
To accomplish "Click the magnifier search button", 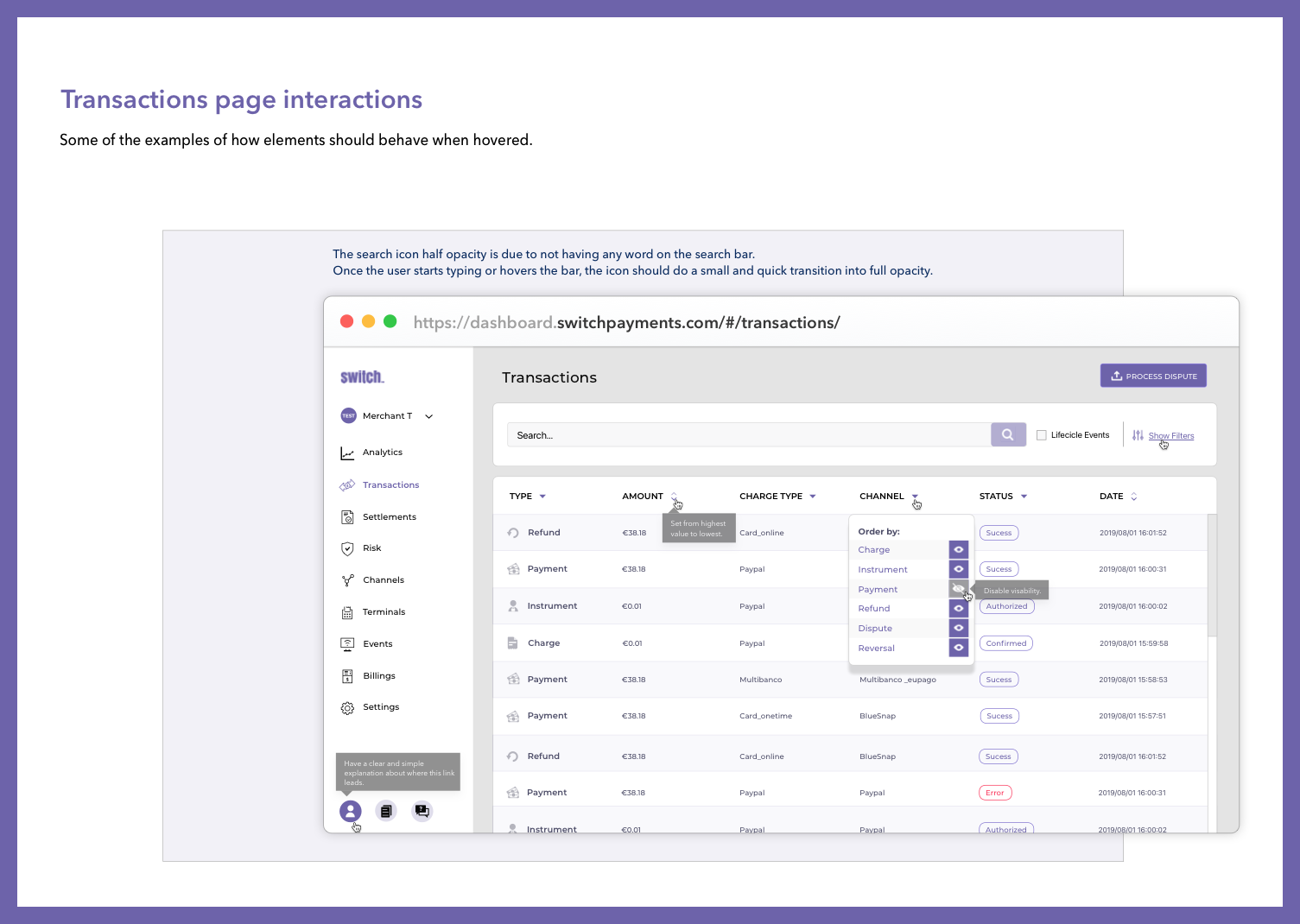I will (x=1008, y=434).
